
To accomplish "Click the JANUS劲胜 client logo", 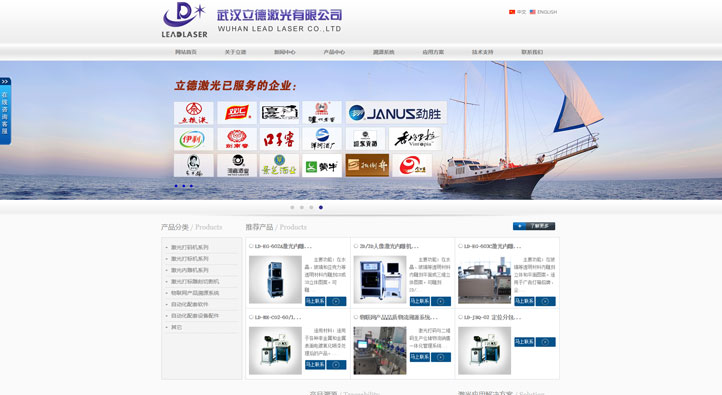I will click(x=396, y=113).
